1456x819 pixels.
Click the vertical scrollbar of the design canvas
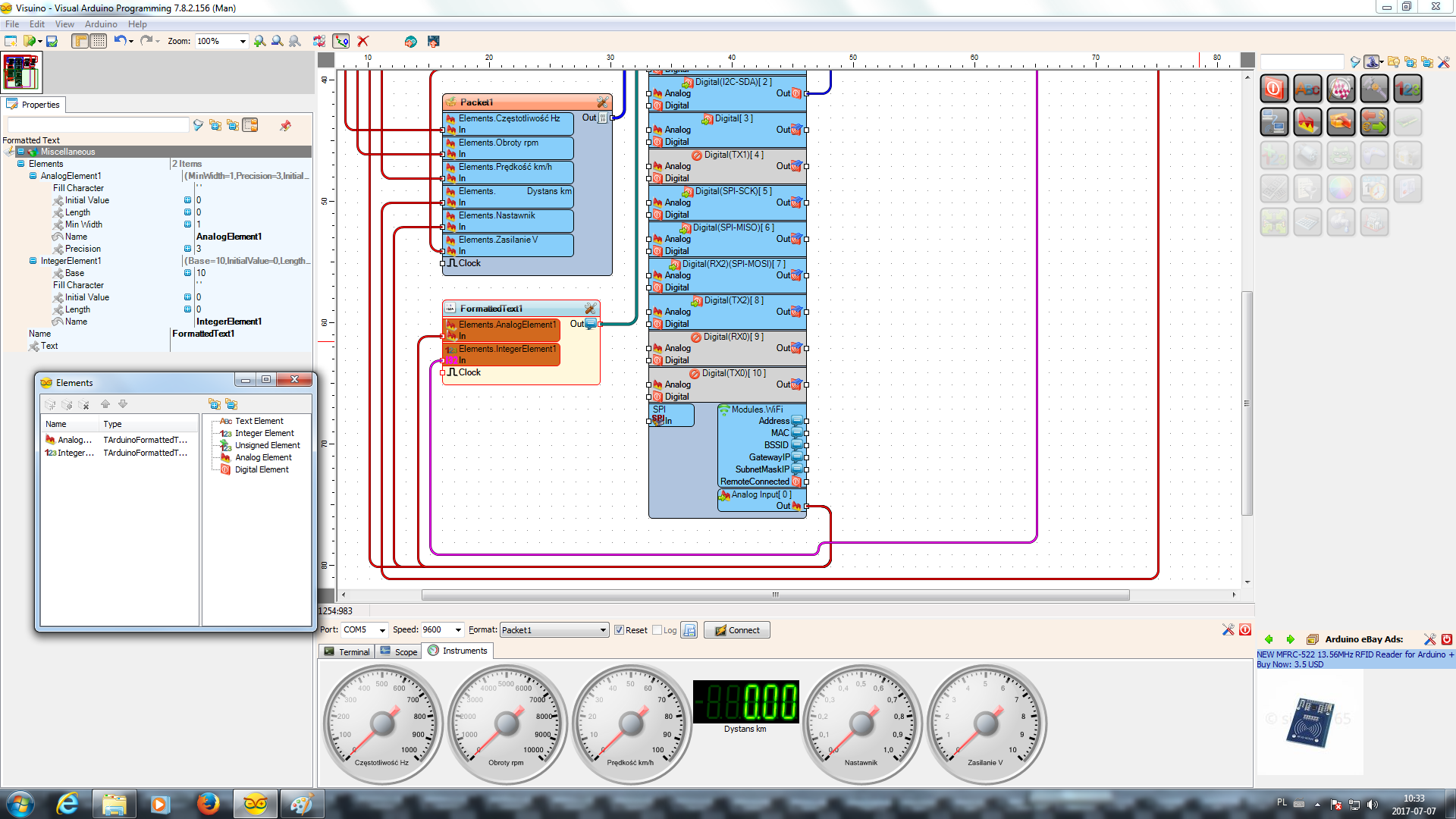(1247, 403)
